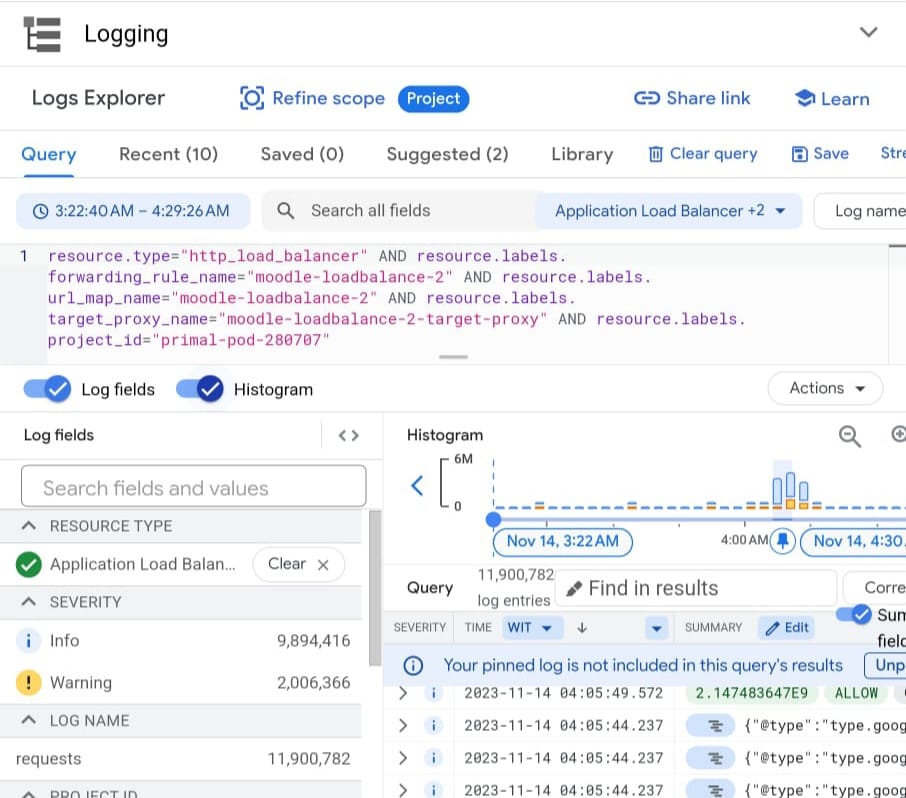This screenshot has width=906, height=798.
Task: Click Share link
Action: point(692,98)
